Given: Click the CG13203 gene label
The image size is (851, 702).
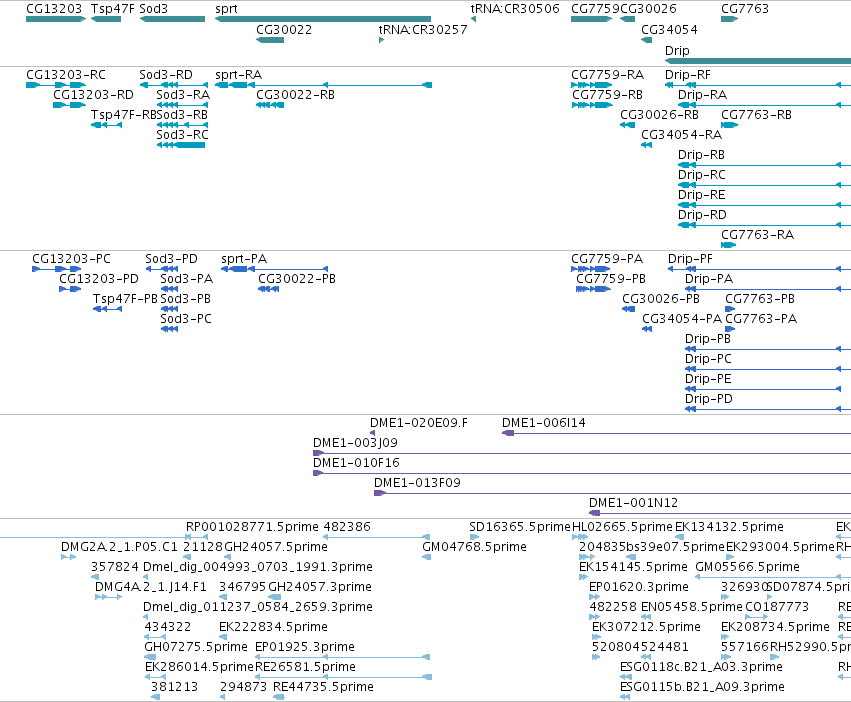Looking at the screenshot, I should pyautogui.click(x=54, y=9).
